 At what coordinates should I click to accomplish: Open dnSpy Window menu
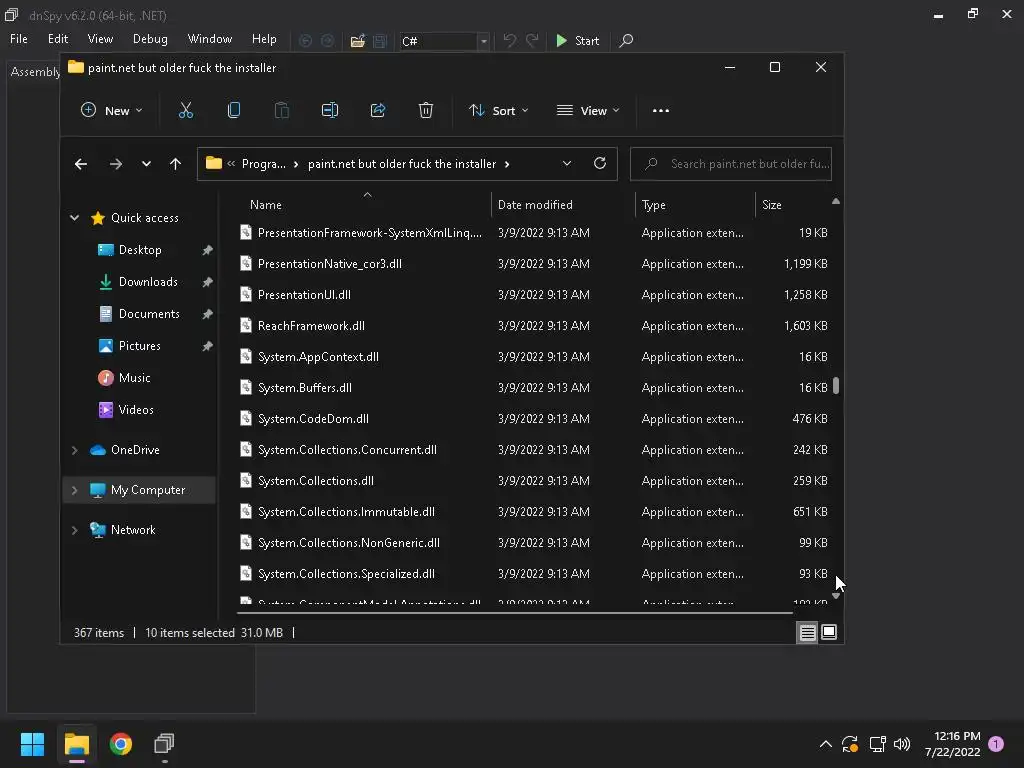[210, 39]
